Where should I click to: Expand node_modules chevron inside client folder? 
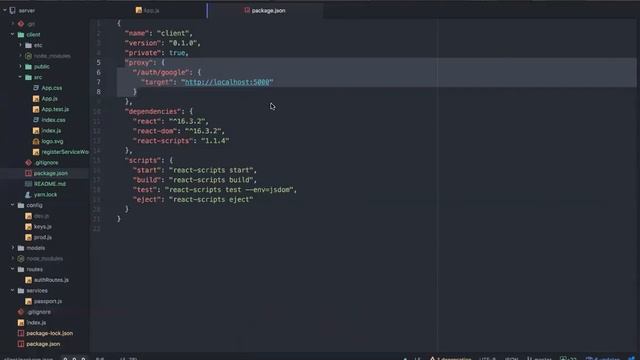click(x=20, y=56)
